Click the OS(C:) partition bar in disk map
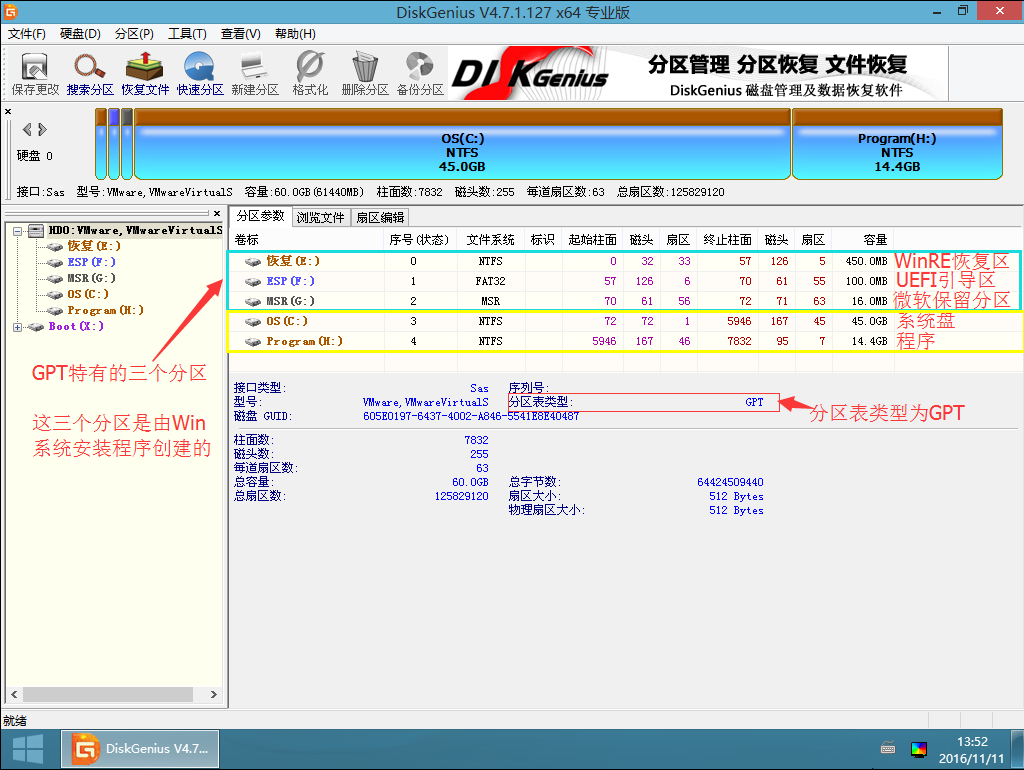Viewport: 1024px width, 770px height. click(x=462, y=144)
